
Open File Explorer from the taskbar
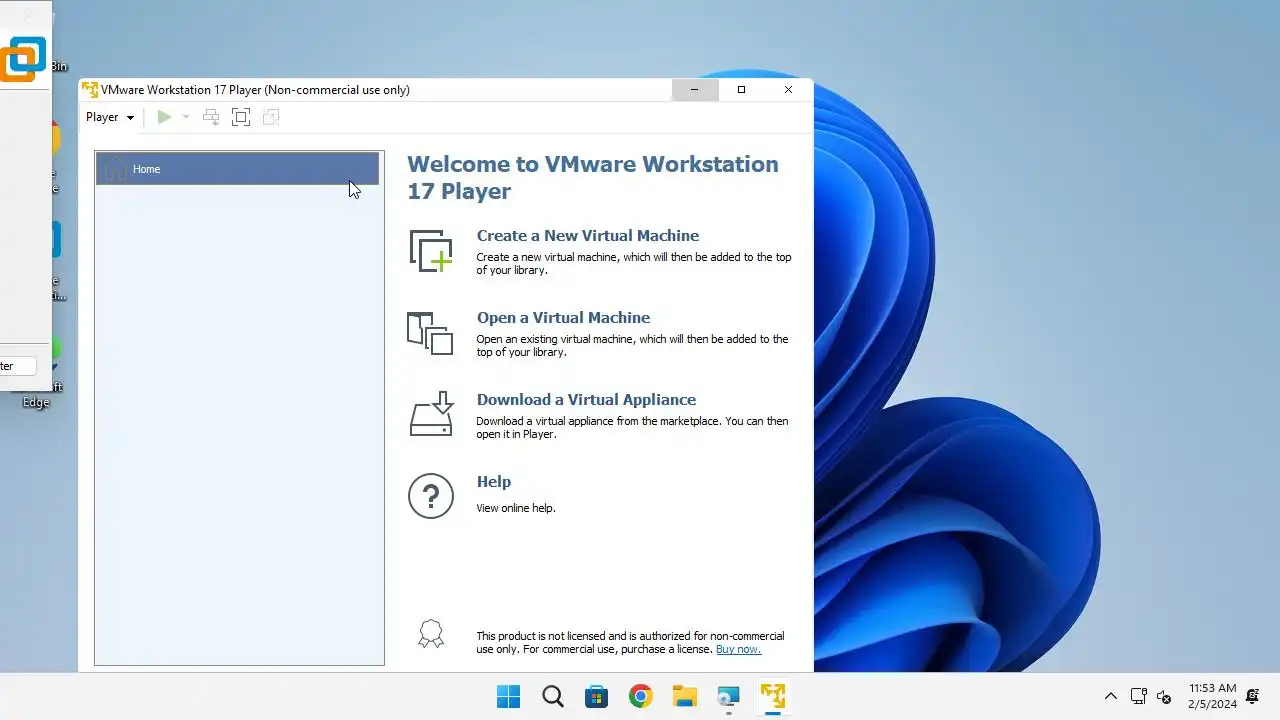click(x=685, y=697)
